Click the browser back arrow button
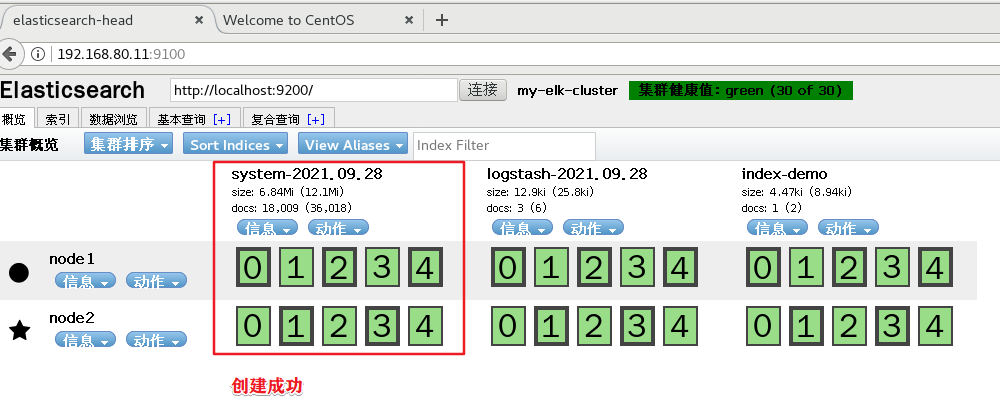 pyautogui.click(x=9, y=54)
